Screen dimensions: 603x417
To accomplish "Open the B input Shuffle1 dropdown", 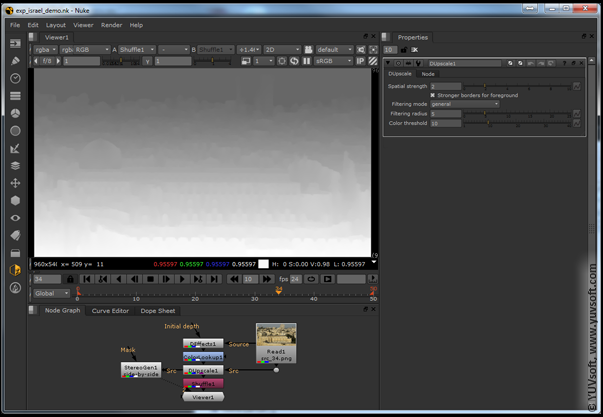I will tap(216, 50).
